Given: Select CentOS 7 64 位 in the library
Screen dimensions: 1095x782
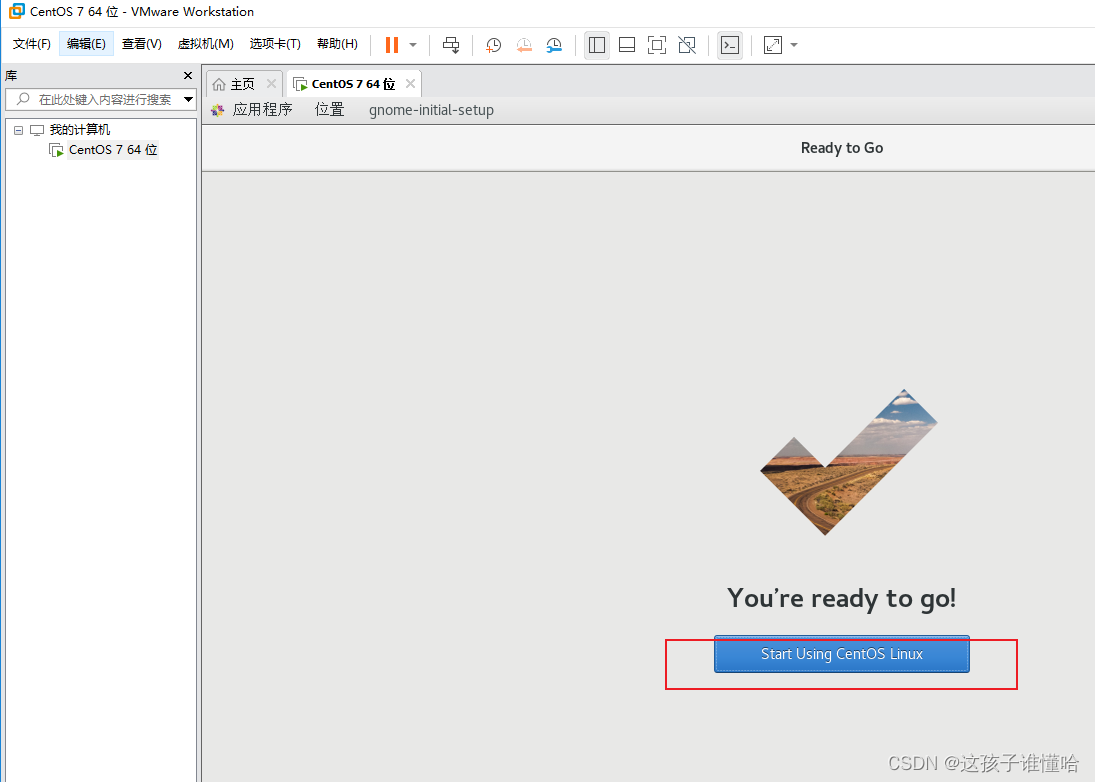Looking at the screenshot, I should 113,149.
